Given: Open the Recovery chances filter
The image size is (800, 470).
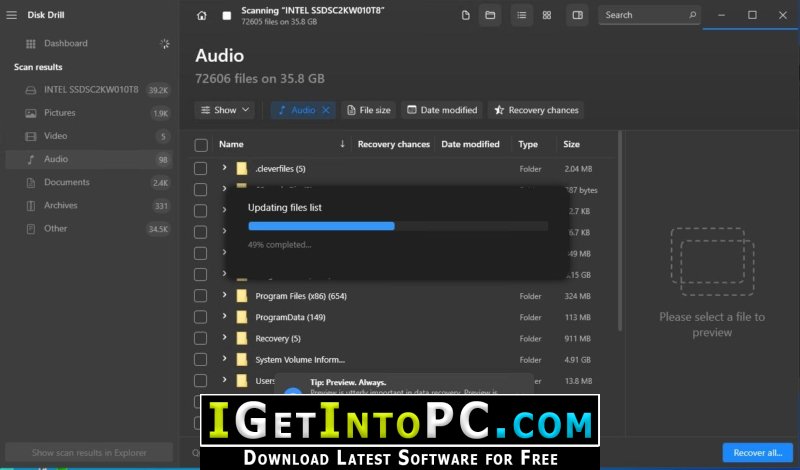Looking at the screenshot, I should coord(536,110).
